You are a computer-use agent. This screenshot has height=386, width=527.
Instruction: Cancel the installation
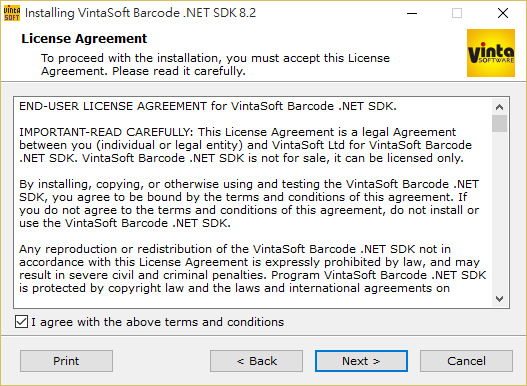tap(466, 361)
